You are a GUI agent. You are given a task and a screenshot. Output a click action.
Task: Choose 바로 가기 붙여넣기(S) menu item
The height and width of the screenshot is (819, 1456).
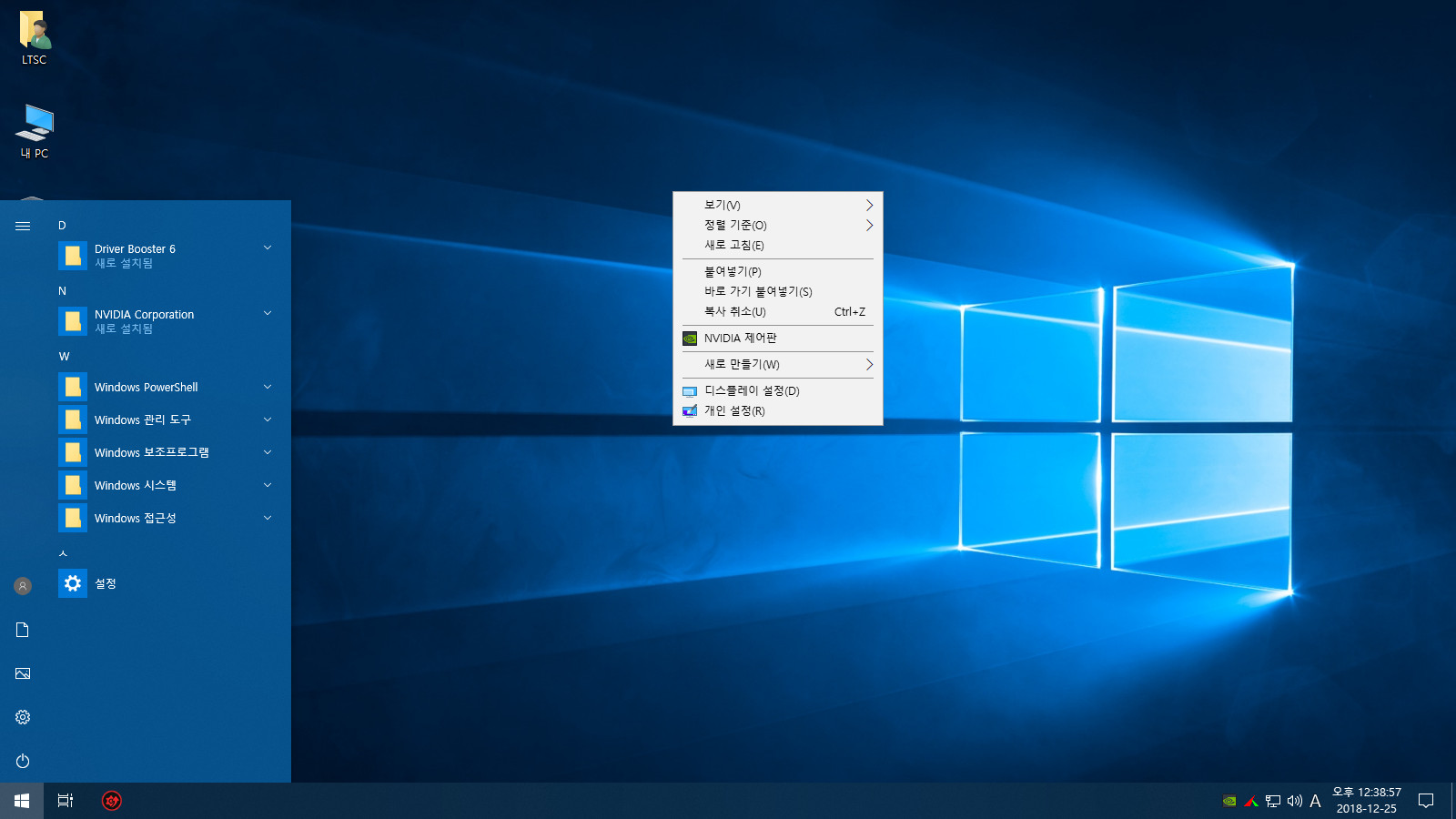[x=778, y=292]
